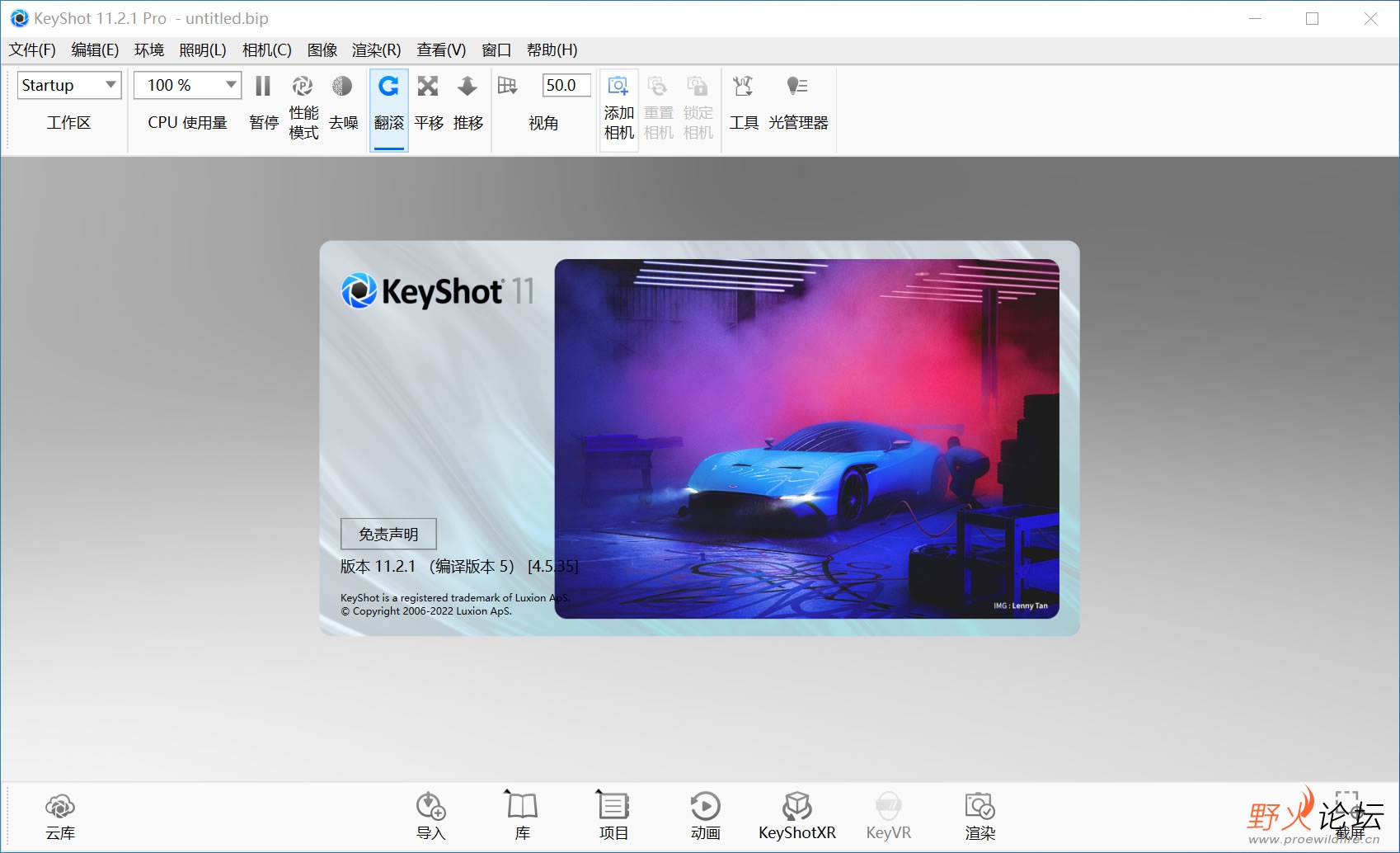Toggle the Denoise (去噪) icon
1400x853 pixels.
[x=342, y=86]
